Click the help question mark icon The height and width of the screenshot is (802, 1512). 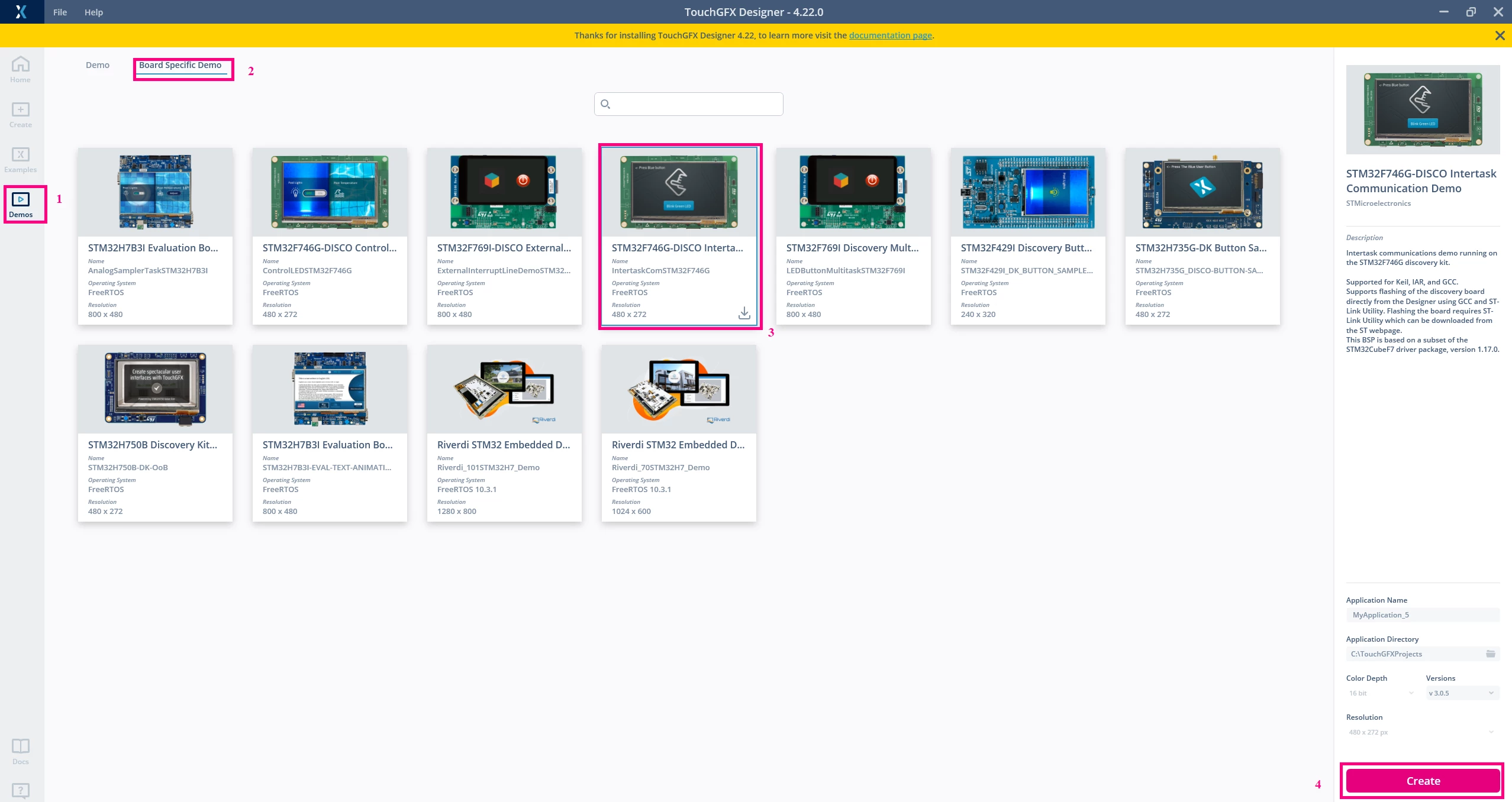20,790
